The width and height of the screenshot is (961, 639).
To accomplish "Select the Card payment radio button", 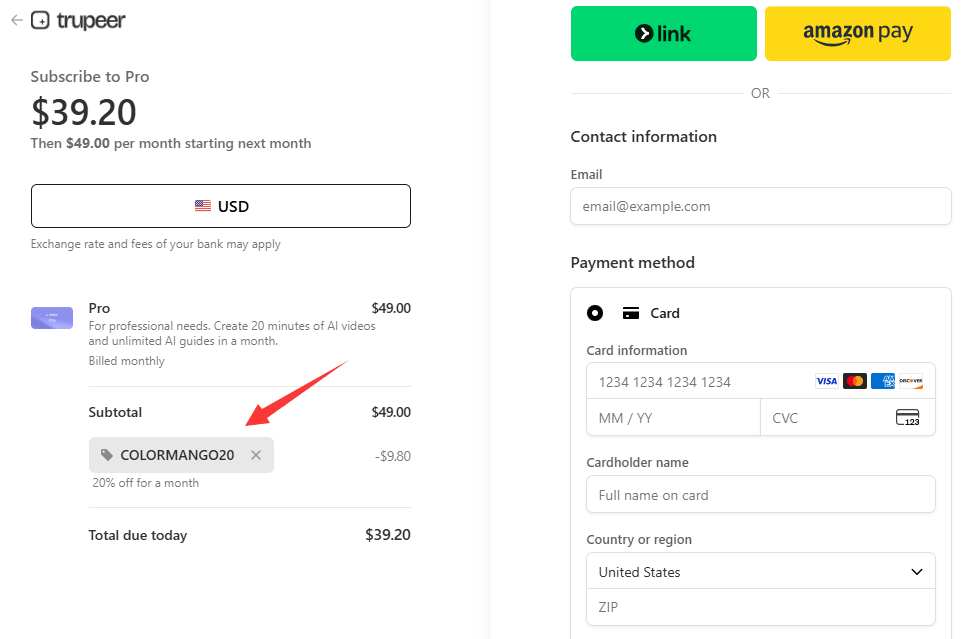I will [x=594, y=313].
